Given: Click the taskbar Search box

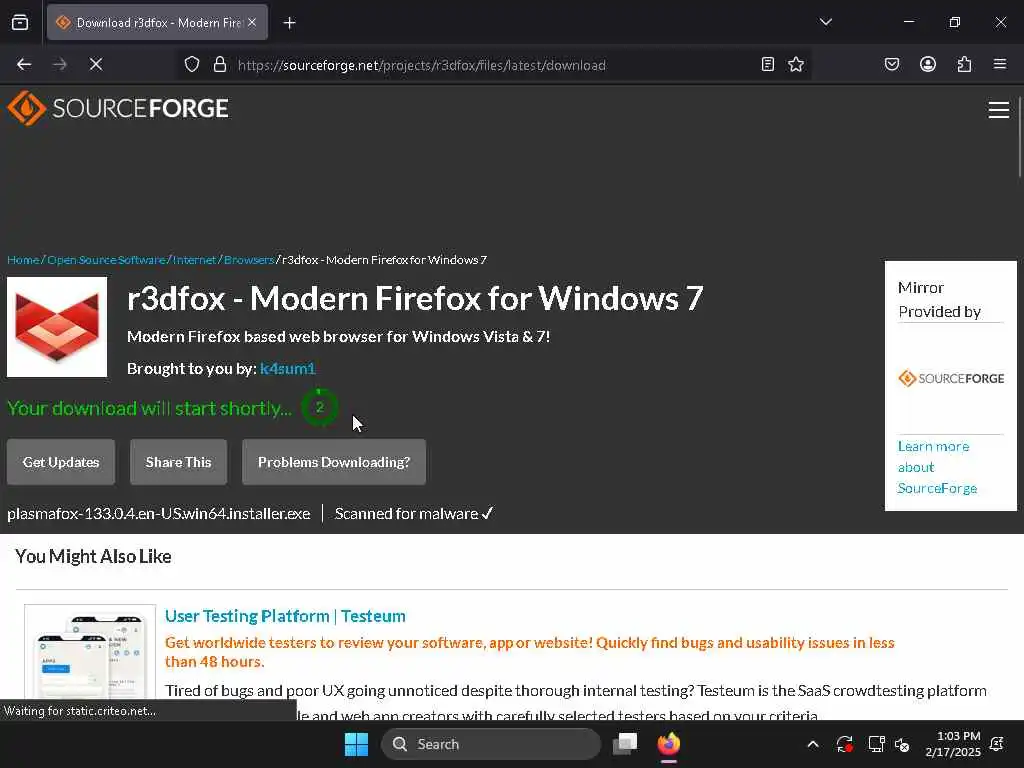Looking at the screenshot, I should point(490,744).
